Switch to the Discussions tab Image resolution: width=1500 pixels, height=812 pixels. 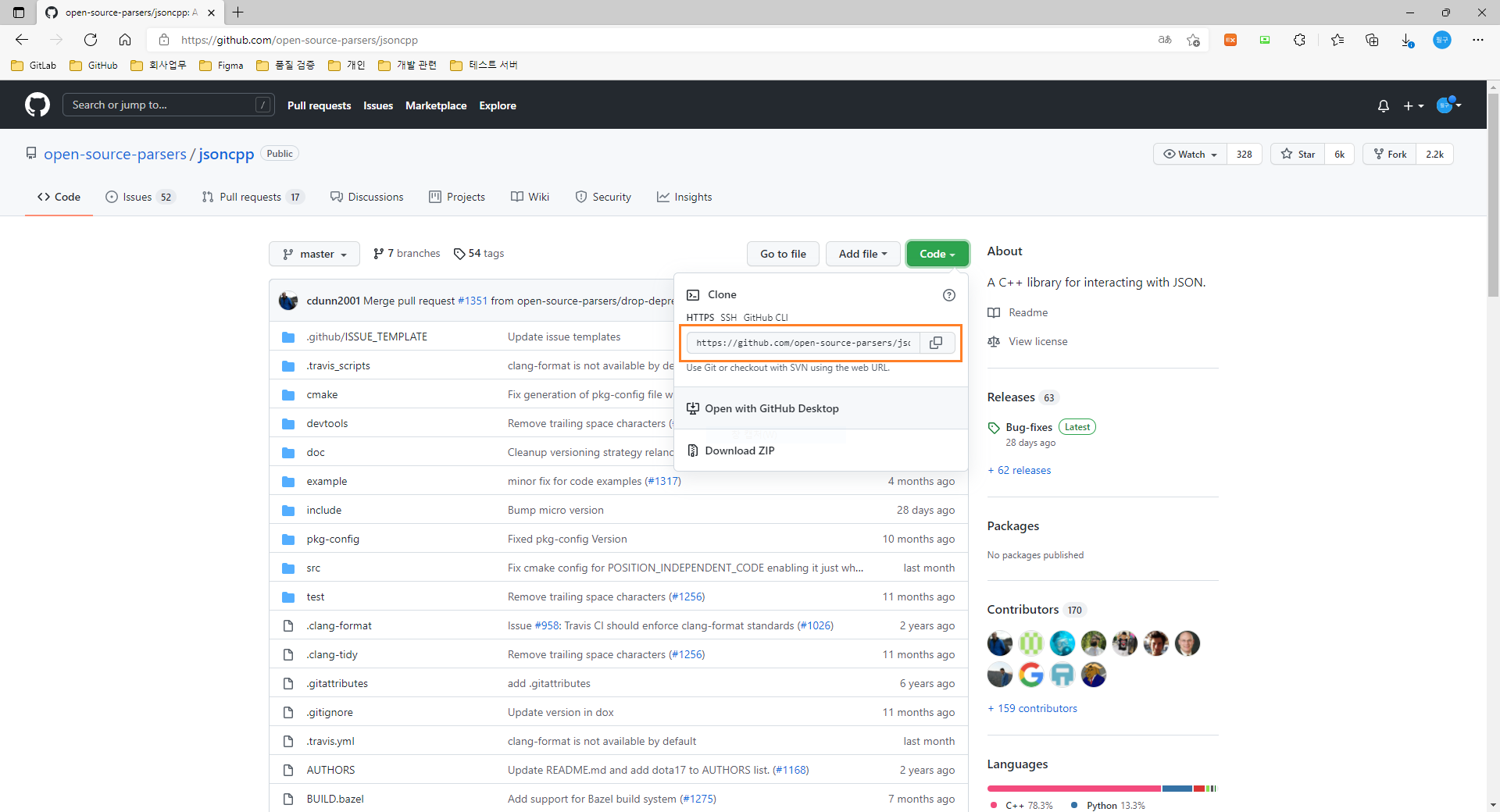click(x=367, y=197)
